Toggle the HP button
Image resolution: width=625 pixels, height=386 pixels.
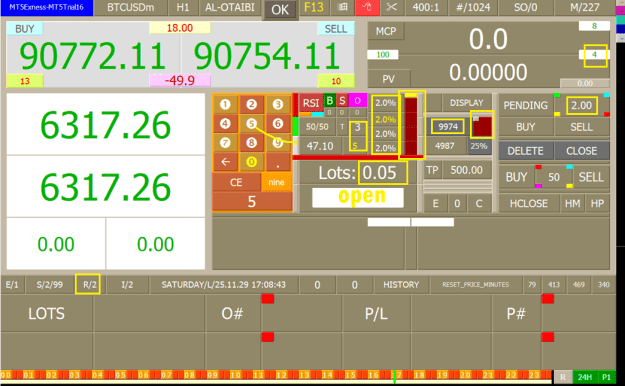(x=597, y=203)
